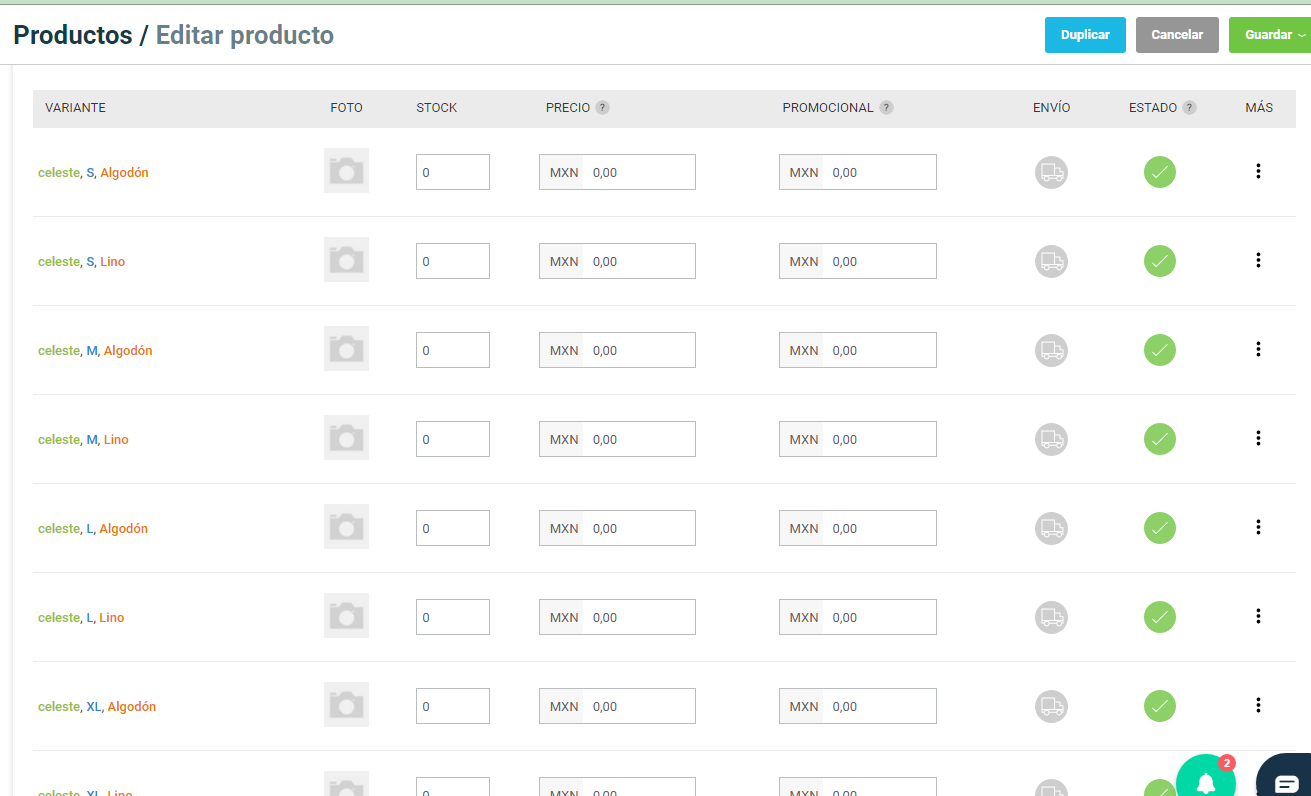
Task: Upload photo for celeste, L, Lino variant
Action: (346, 616)
